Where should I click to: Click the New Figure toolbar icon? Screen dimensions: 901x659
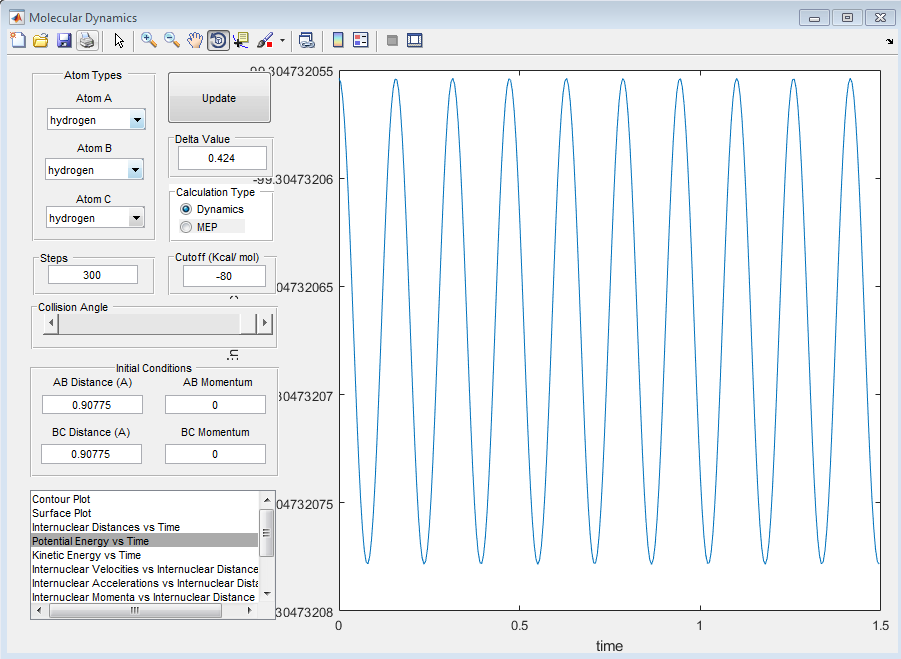tap(17, 40)
